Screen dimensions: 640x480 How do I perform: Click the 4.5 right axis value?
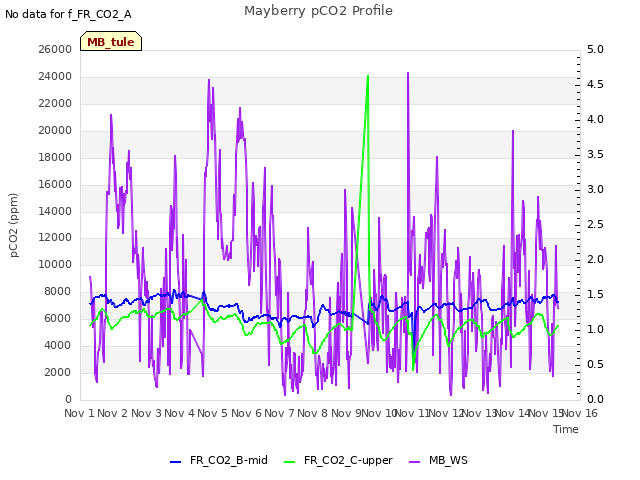[595, 84]
